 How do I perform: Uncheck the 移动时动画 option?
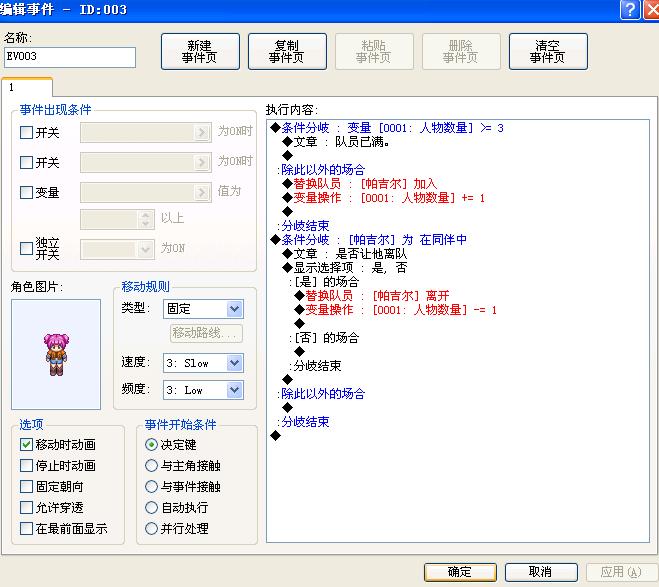26,445
